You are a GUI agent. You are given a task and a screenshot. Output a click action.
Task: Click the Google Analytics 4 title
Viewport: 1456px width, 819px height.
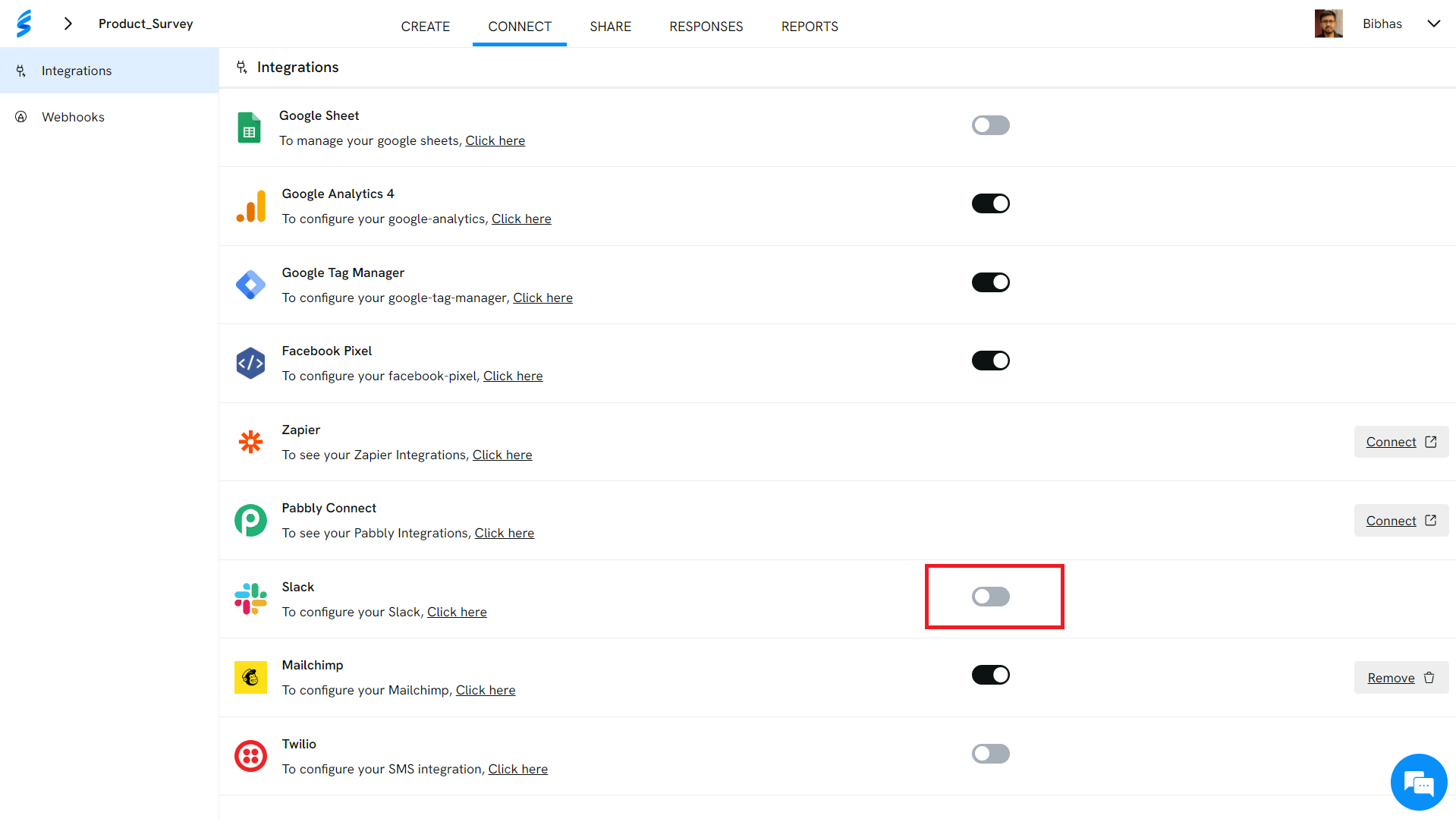338,194
